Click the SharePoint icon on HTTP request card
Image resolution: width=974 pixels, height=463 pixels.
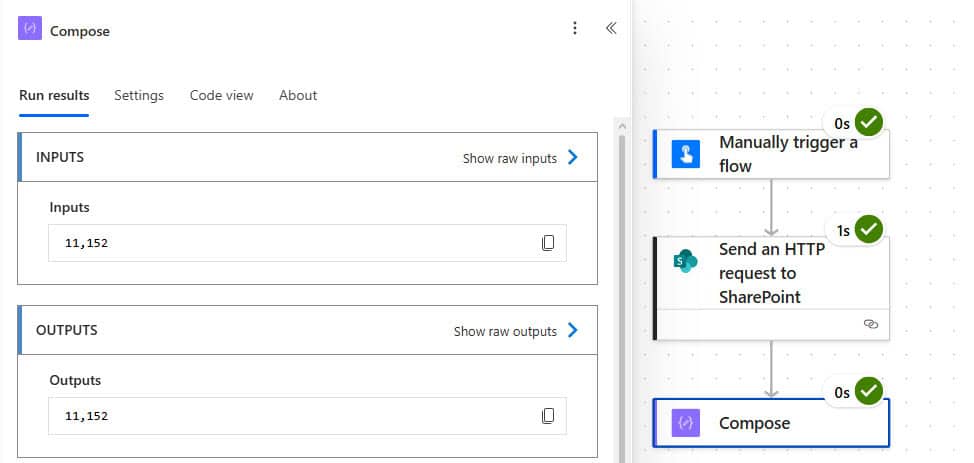(x=686, y=261)
